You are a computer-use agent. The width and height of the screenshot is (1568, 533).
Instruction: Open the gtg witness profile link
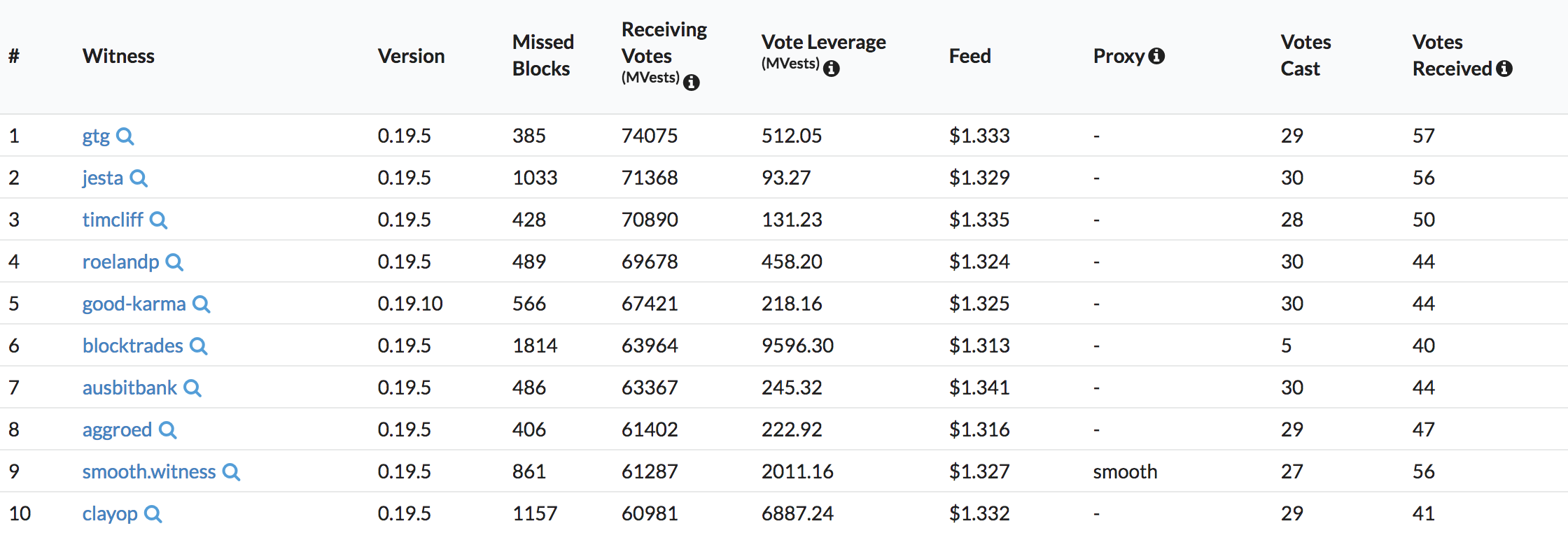click(x=96, y=136)
